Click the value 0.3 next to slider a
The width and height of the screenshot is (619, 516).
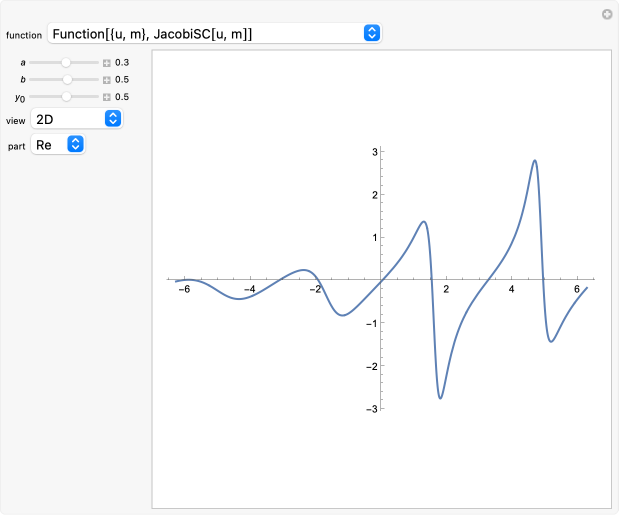(x=122, y=62)
